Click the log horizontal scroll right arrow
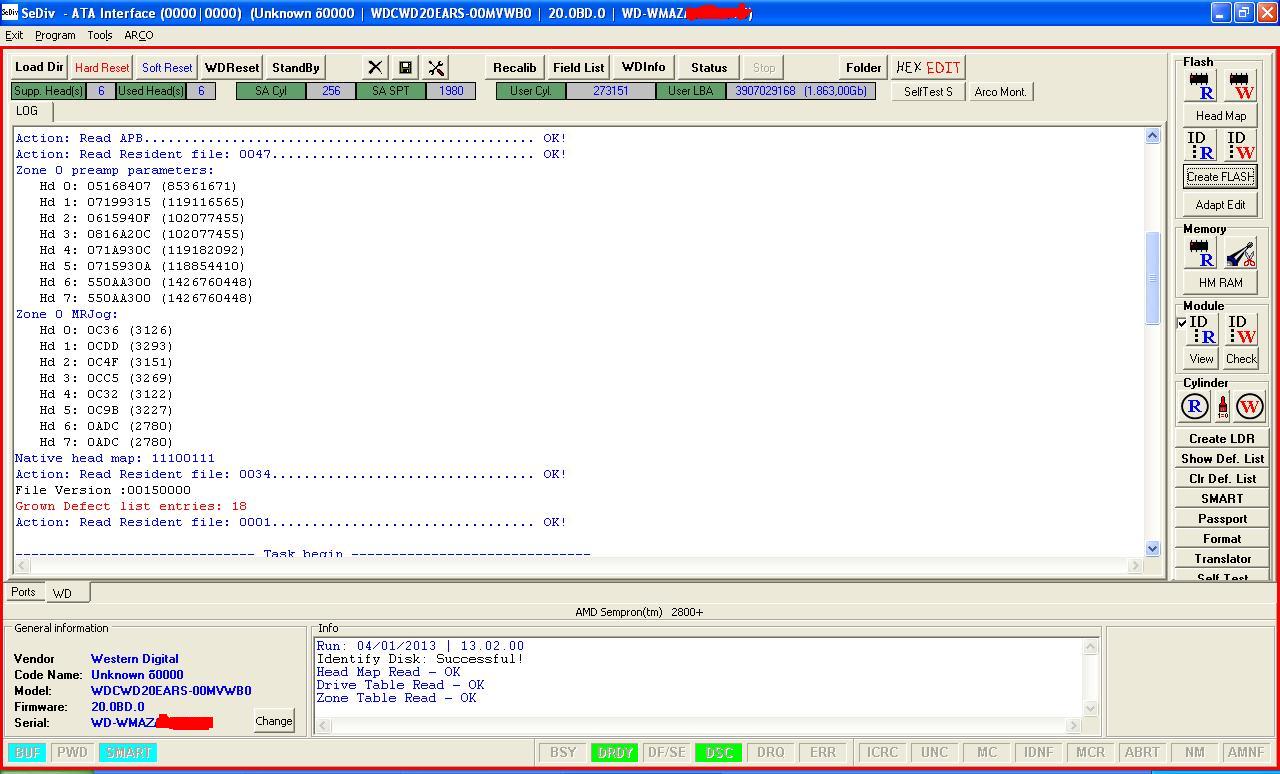1280x774 pixels. click(1135, 566)
